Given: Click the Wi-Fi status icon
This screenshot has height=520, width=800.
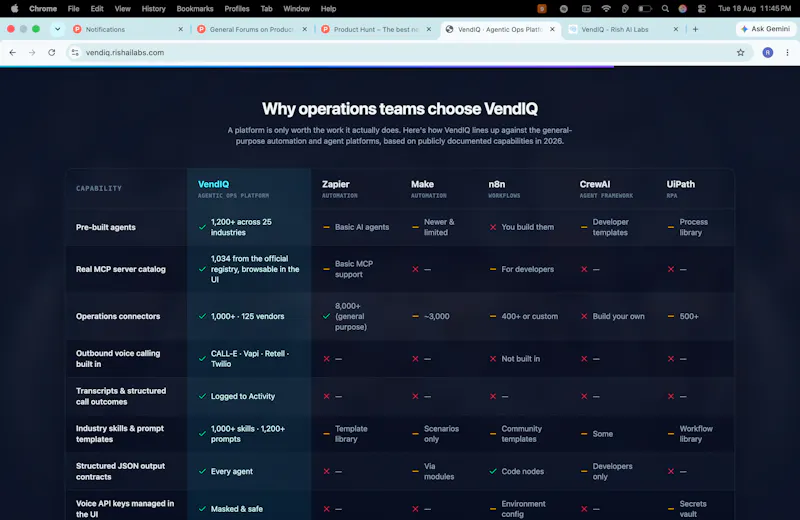Looking at the screenshot, I should pos(606,9).
